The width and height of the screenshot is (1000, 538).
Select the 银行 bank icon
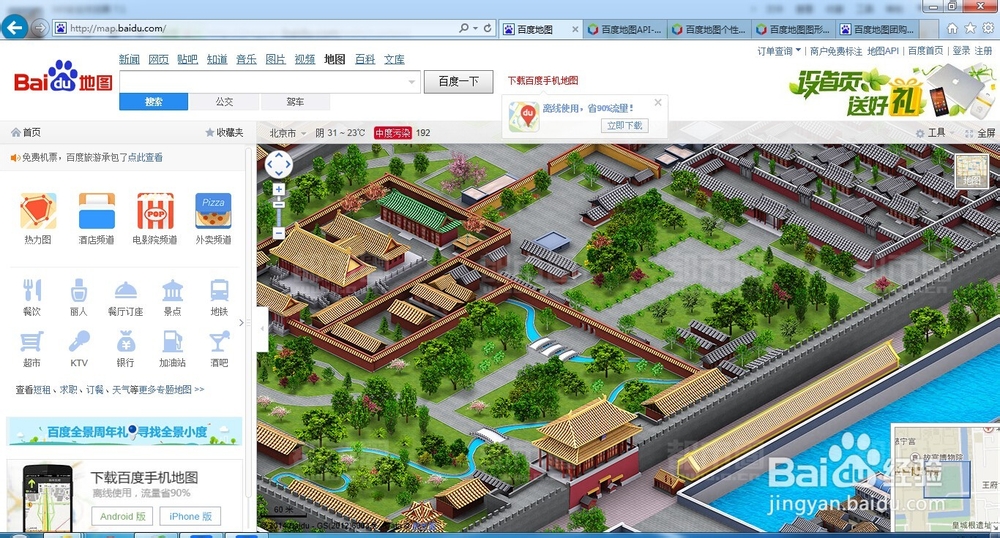pos(126,341)
